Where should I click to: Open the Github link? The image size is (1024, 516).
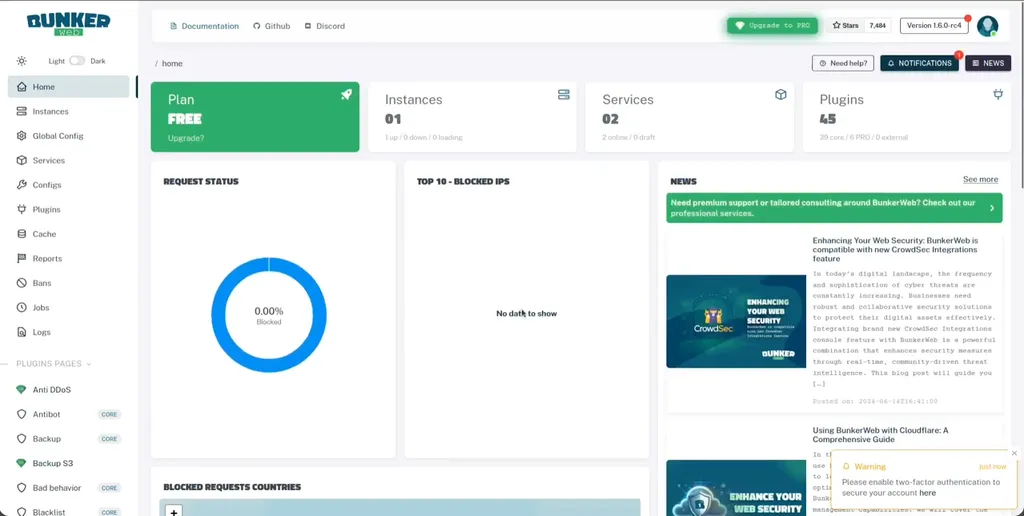point(272,26)
